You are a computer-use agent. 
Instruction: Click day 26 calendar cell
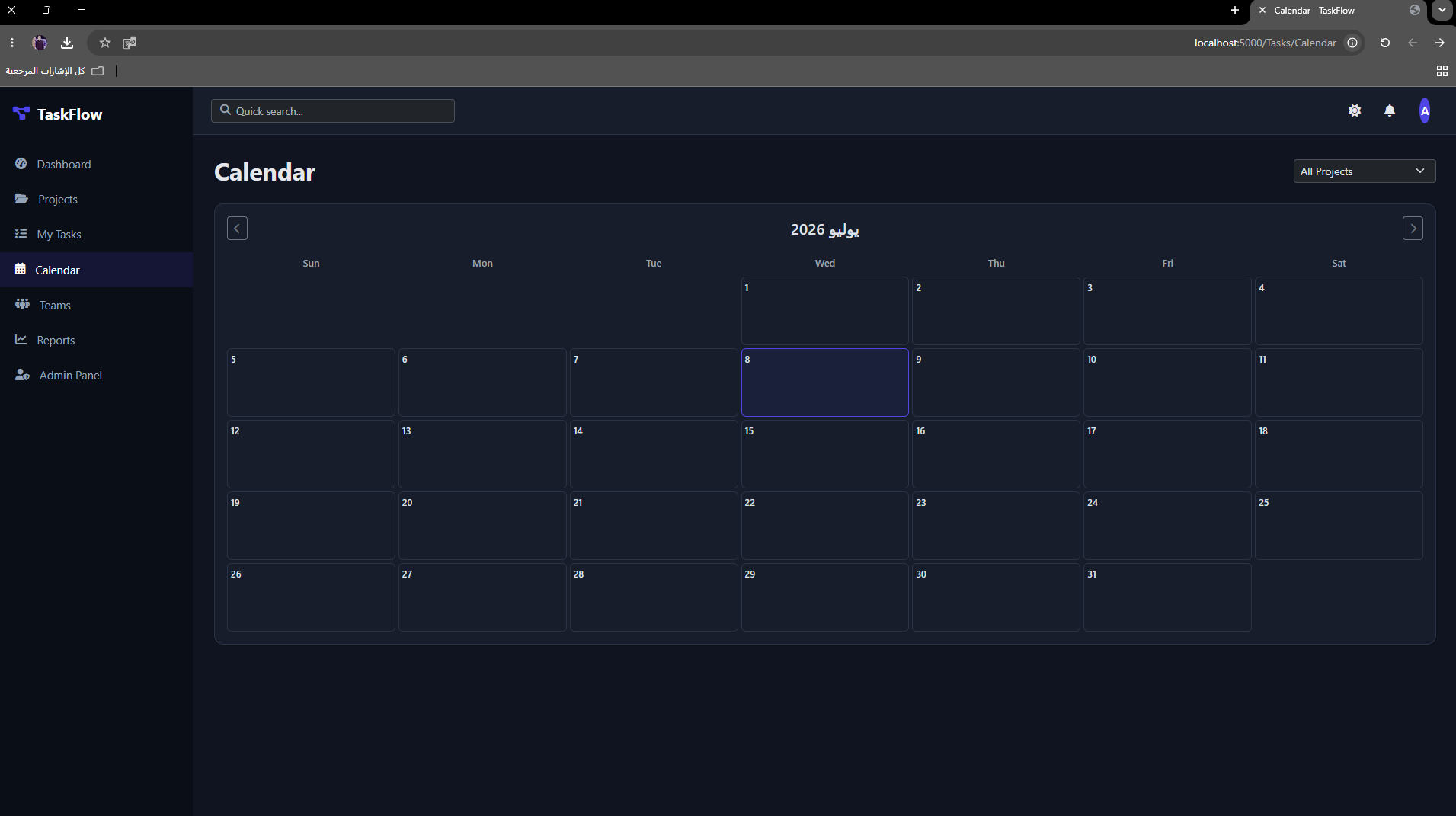tap(311, 597)
